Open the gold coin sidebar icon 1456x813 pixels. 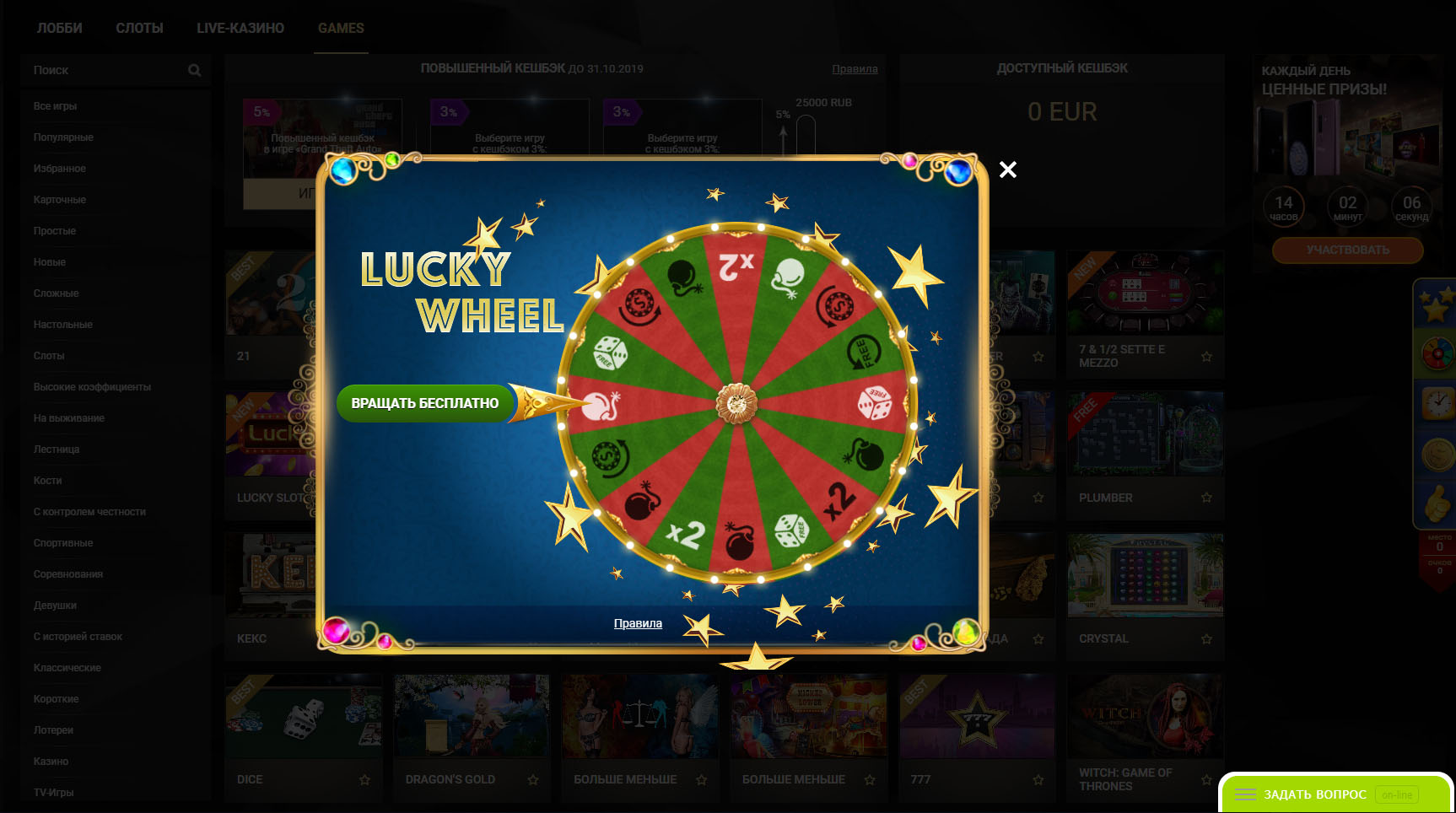[x=1436, y=455]
